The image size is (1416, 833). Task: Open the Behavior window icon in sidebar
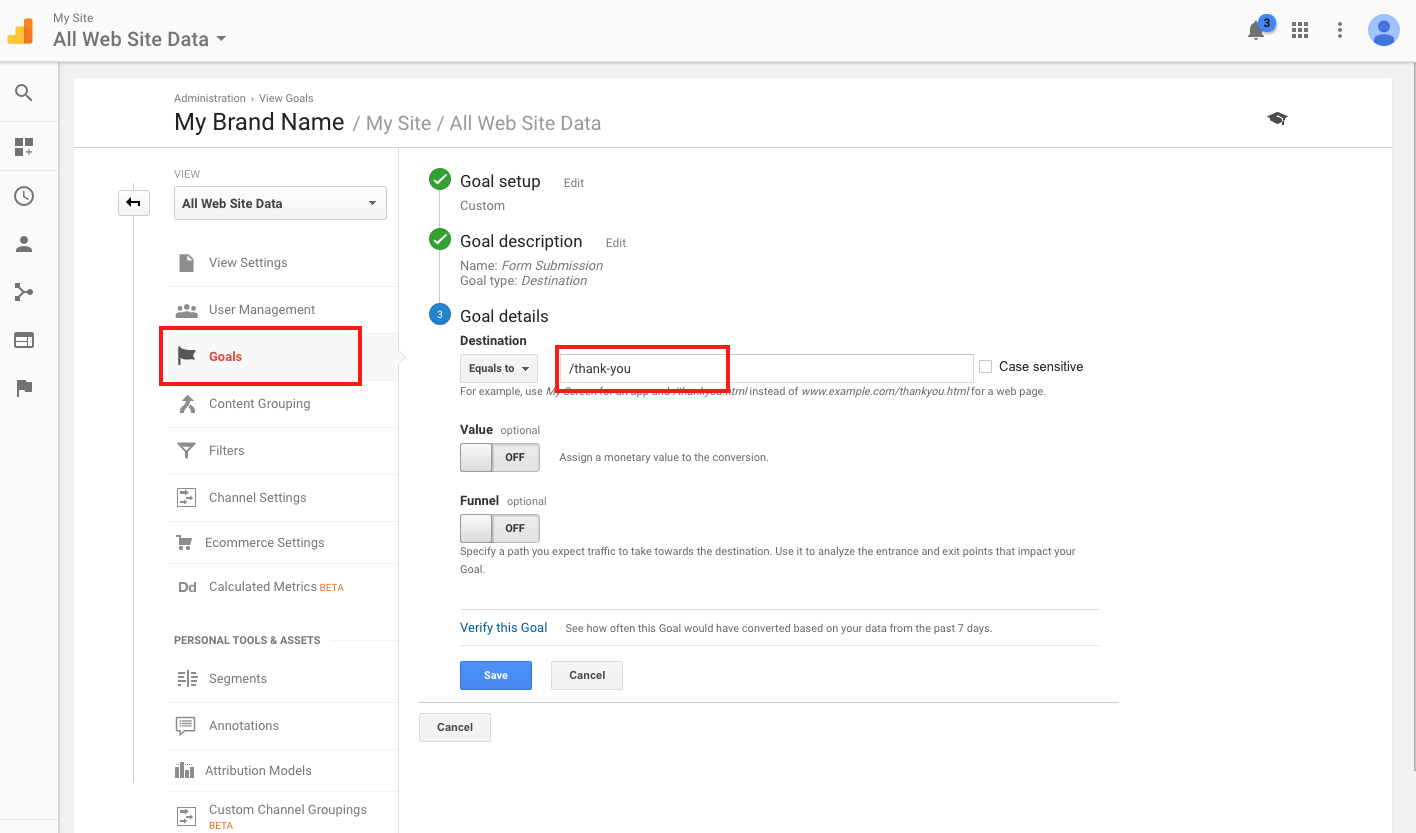(x=24, y=340)
